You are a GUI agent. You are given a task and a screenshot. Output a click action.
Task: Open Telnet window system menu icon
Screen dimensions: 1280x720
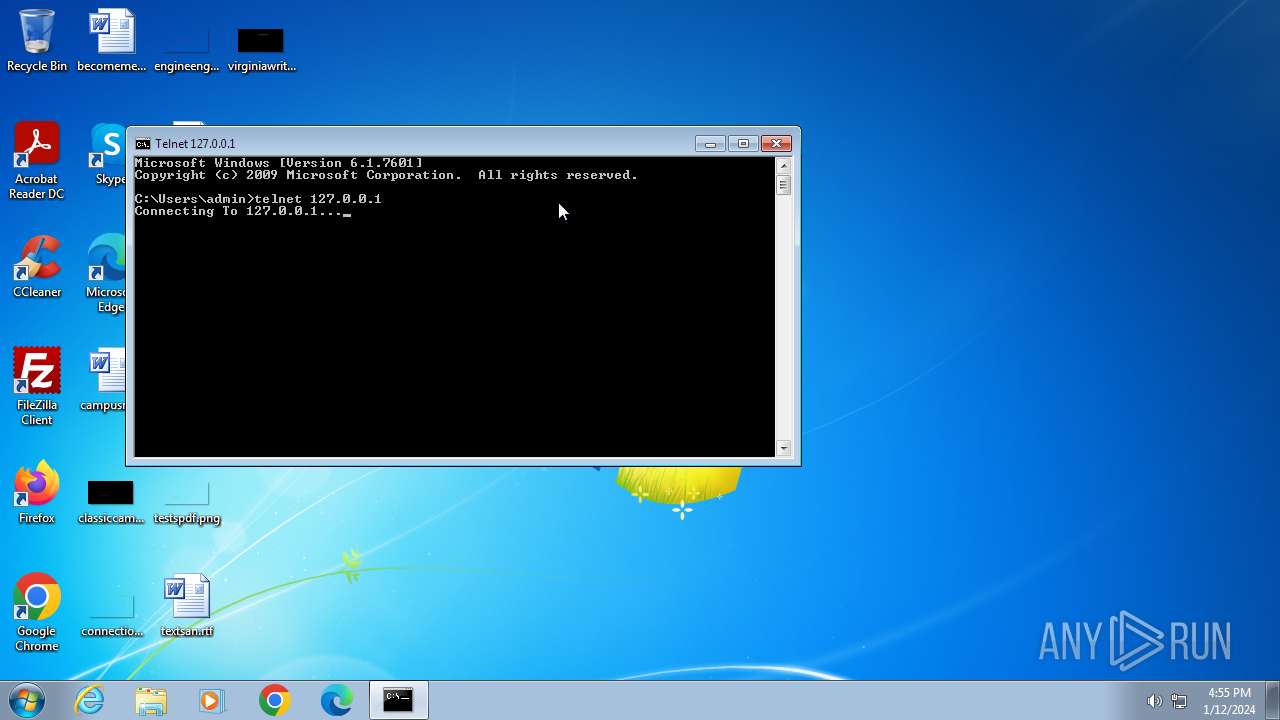[x=143, y=144]
